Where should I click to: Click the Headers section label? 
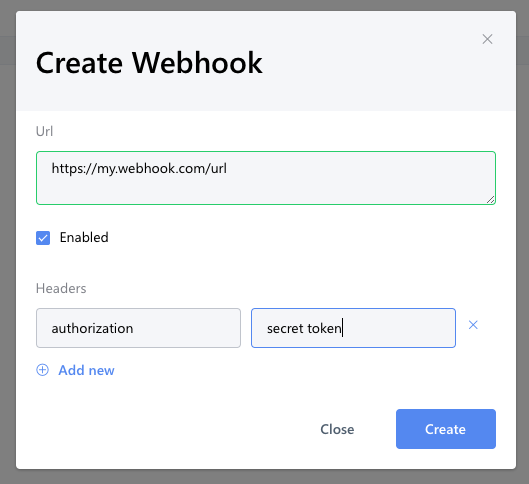61,288
